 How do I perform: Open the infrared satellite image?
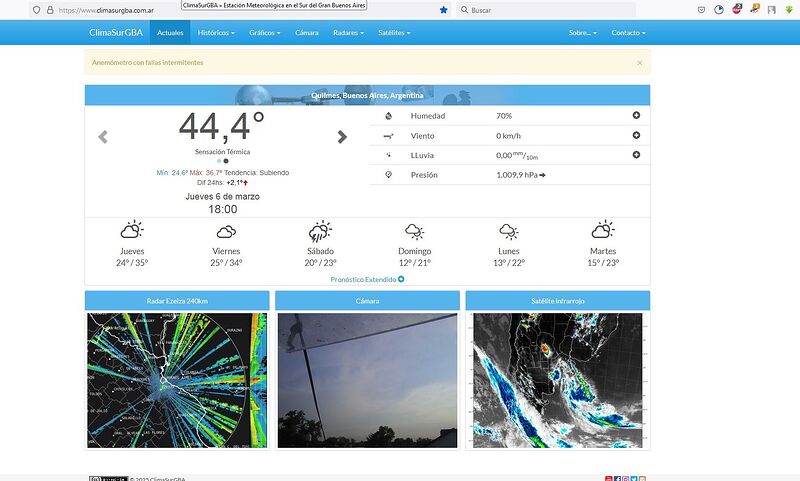click(558, 380)
